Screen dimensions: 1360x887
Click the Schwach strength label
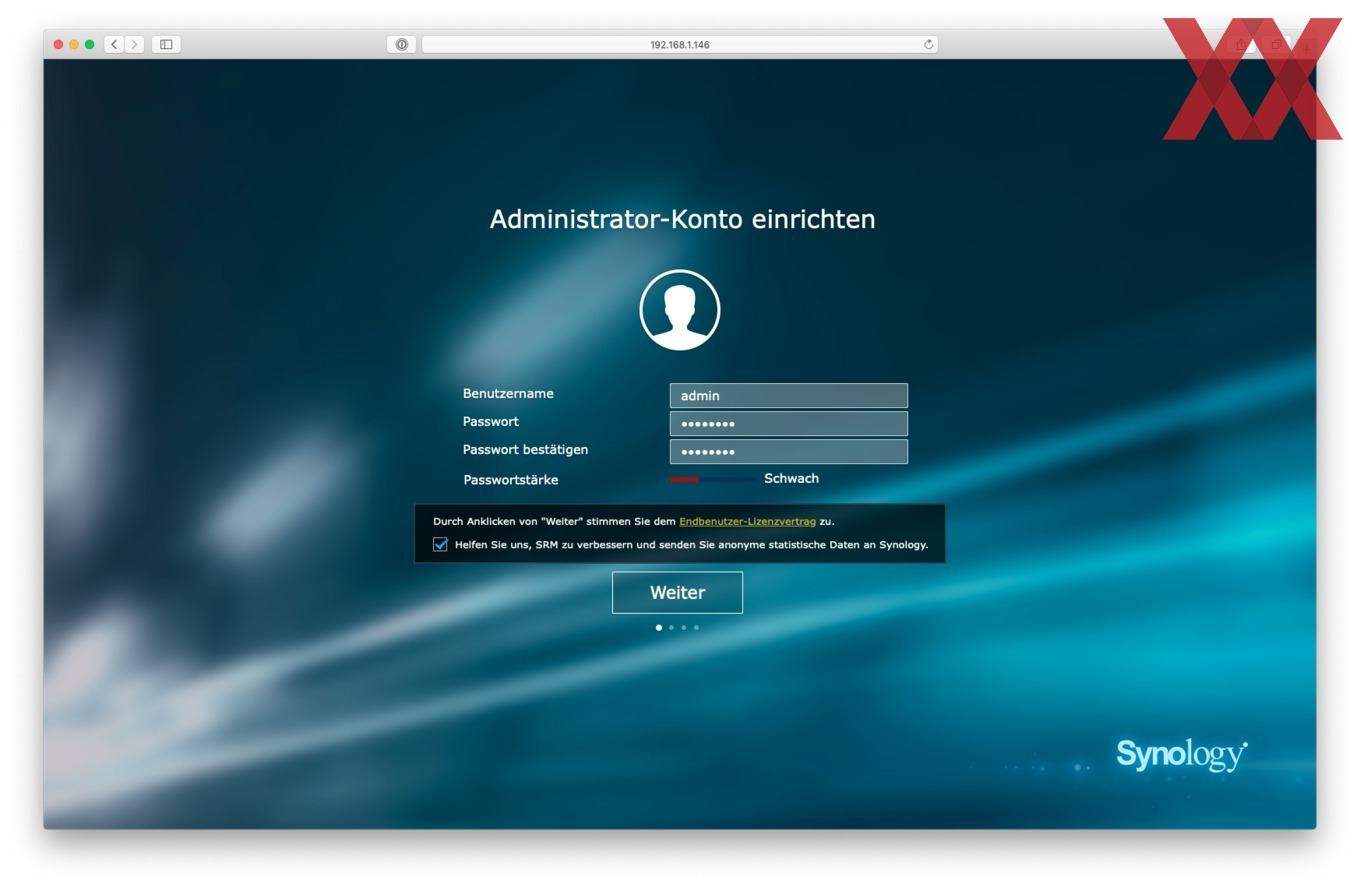click(x=791, y=478)
